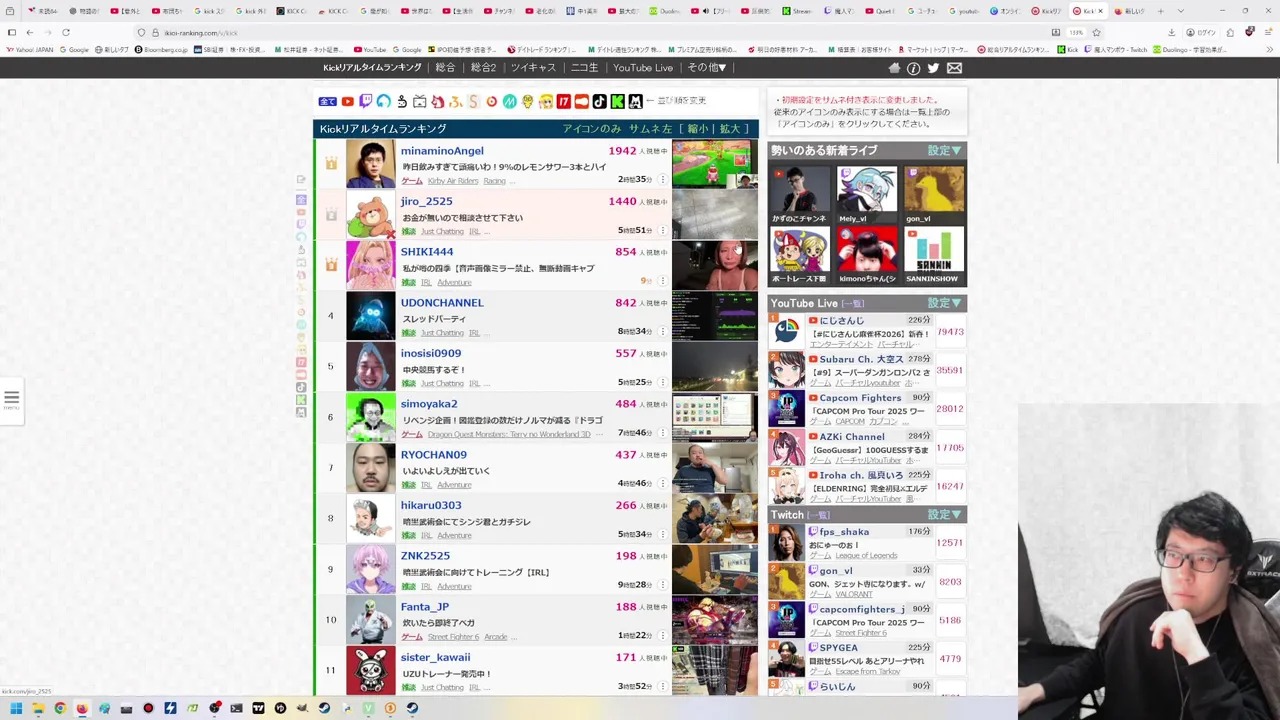Click 拡大 to enlarge thumbnails
Screen dimensions: 1280x720
pos(730,129)
